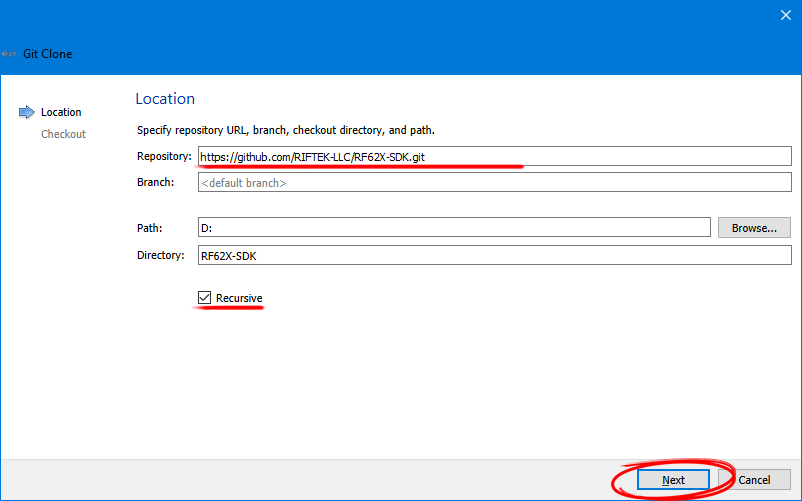Click the Git icon beside Git Clone title
802x501 pixels.
point(9,54)
